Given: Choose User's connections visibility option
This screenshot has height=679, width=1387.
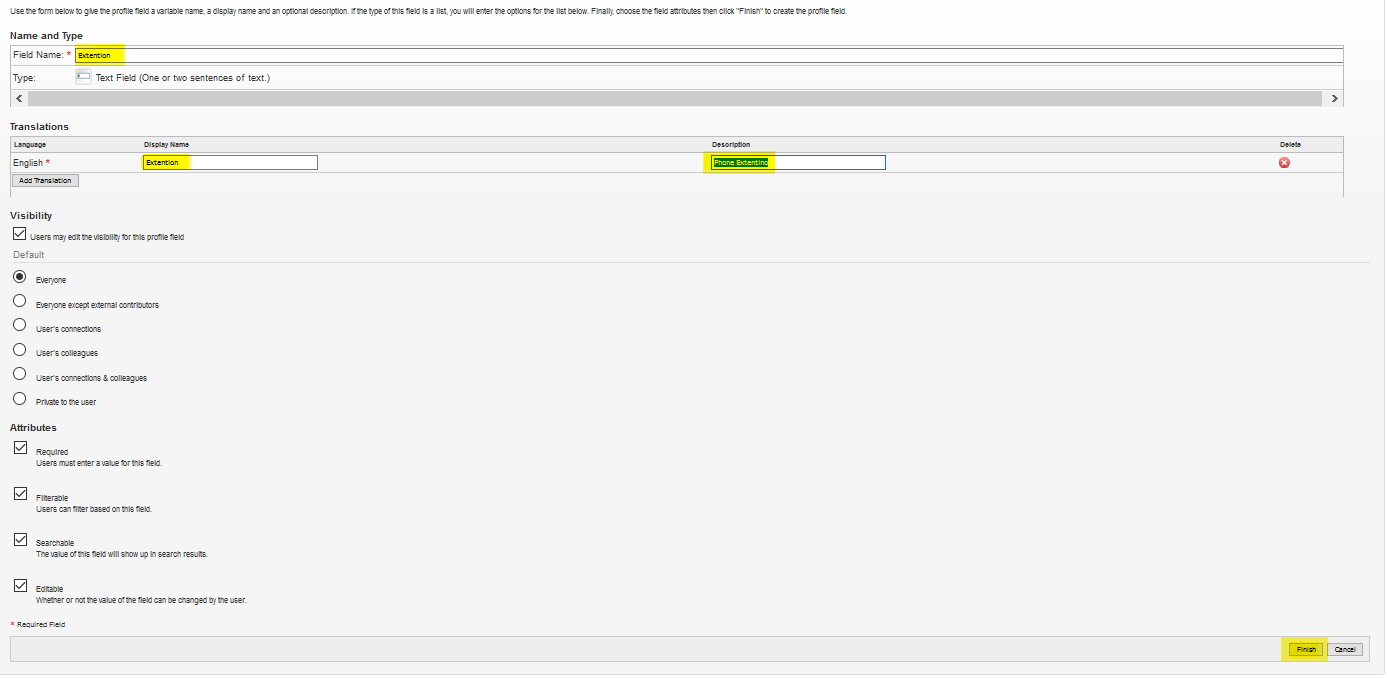Looking at the screenshot, I should 20,325.
